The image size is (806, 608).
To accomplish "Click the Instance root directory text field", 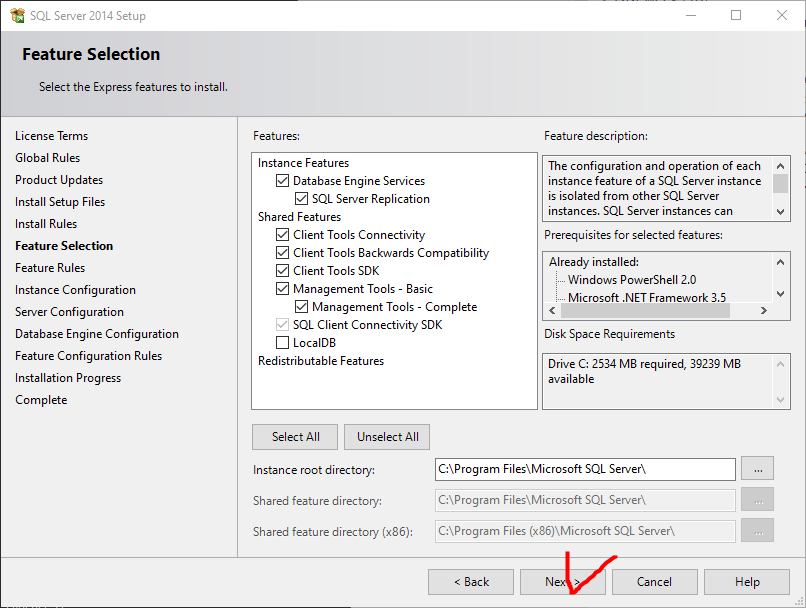I will [585, 469].
